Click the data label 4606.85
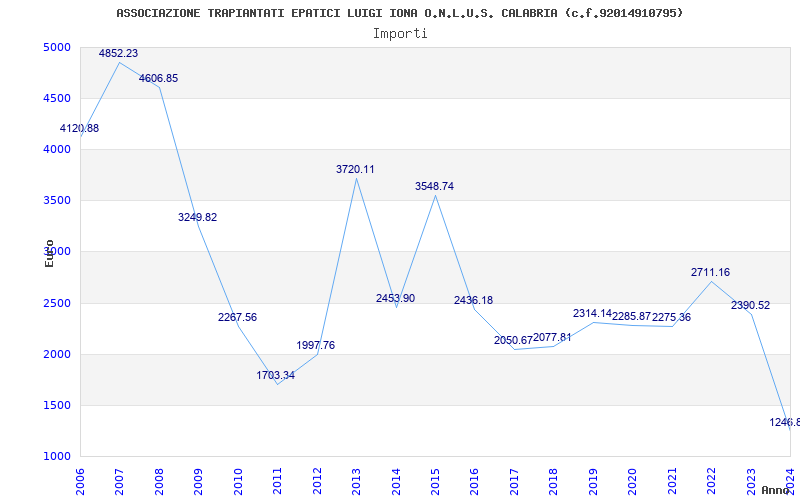Image resolution: width=800 pixels, height=500 pixels. [x=159, y=79]
